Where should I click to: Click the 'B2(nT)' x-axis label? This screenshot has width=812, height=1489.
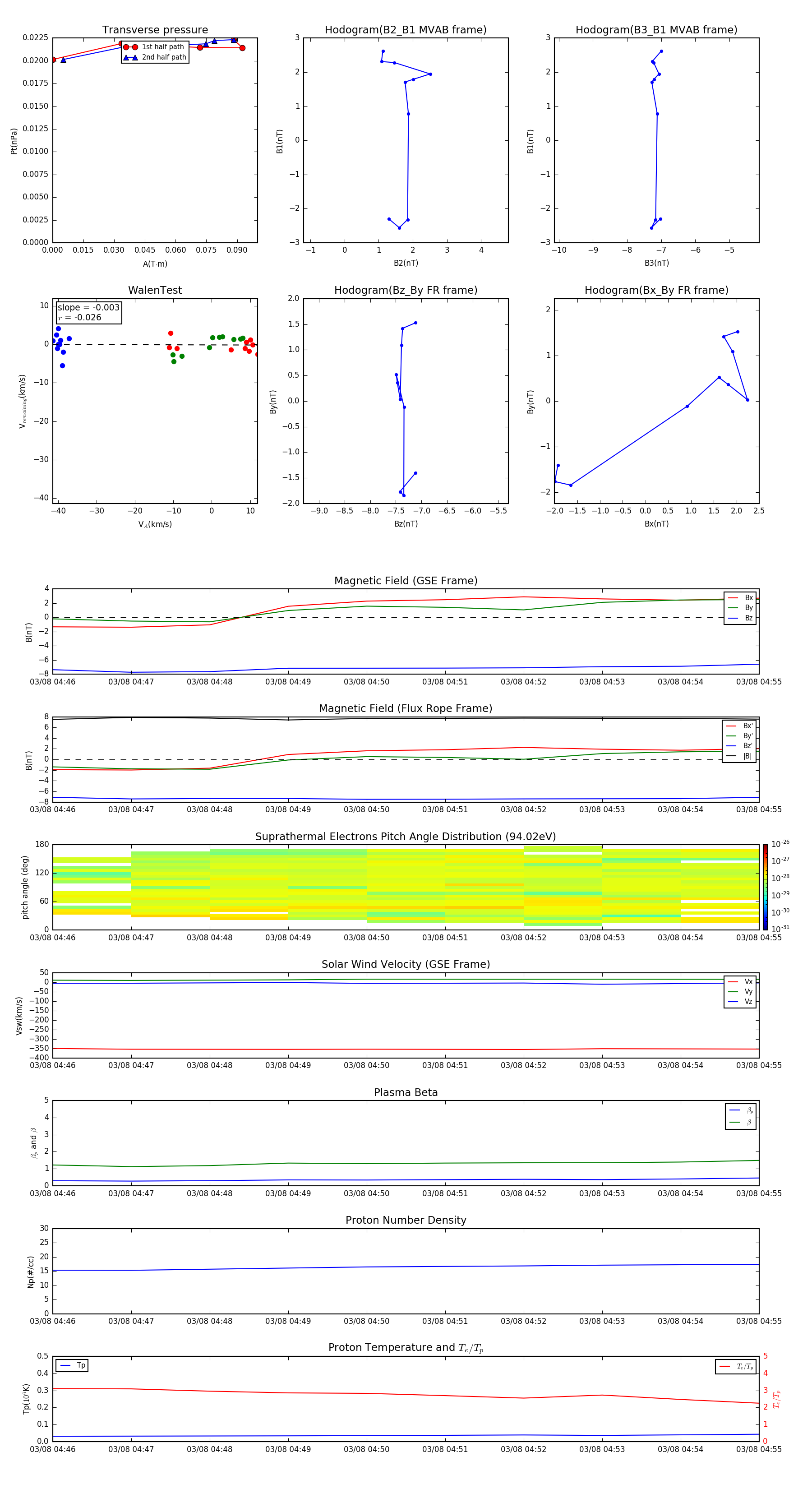point(406,263)
